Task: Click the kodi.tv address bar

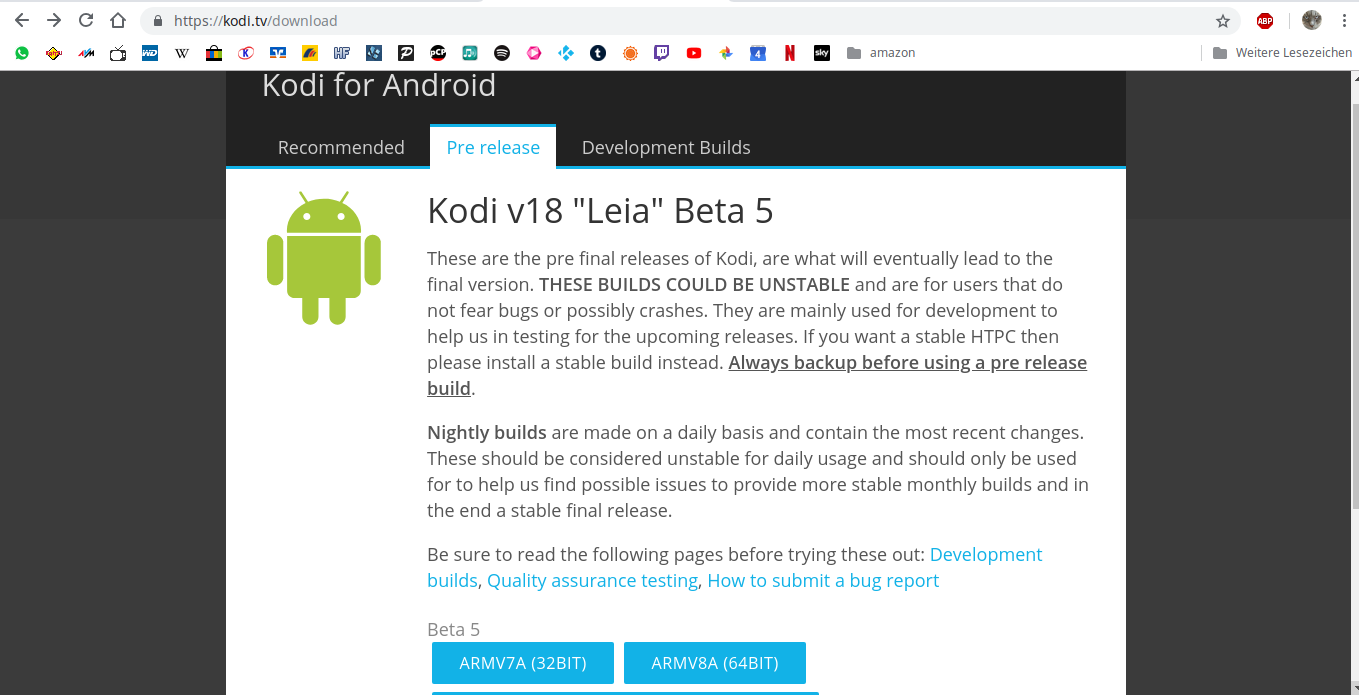Action: 690,20
